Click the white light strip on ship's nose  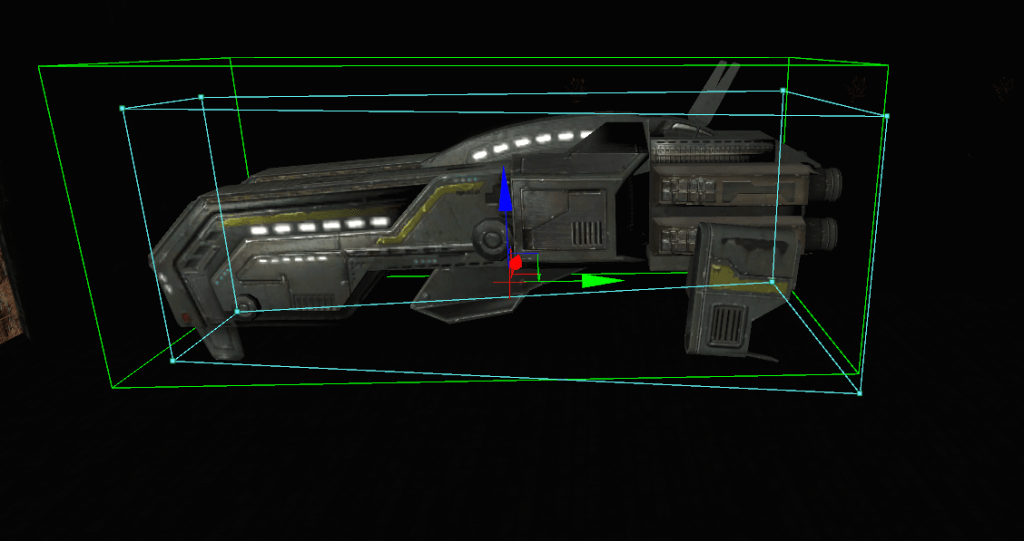pyautogui.click(x=315, y=227)
